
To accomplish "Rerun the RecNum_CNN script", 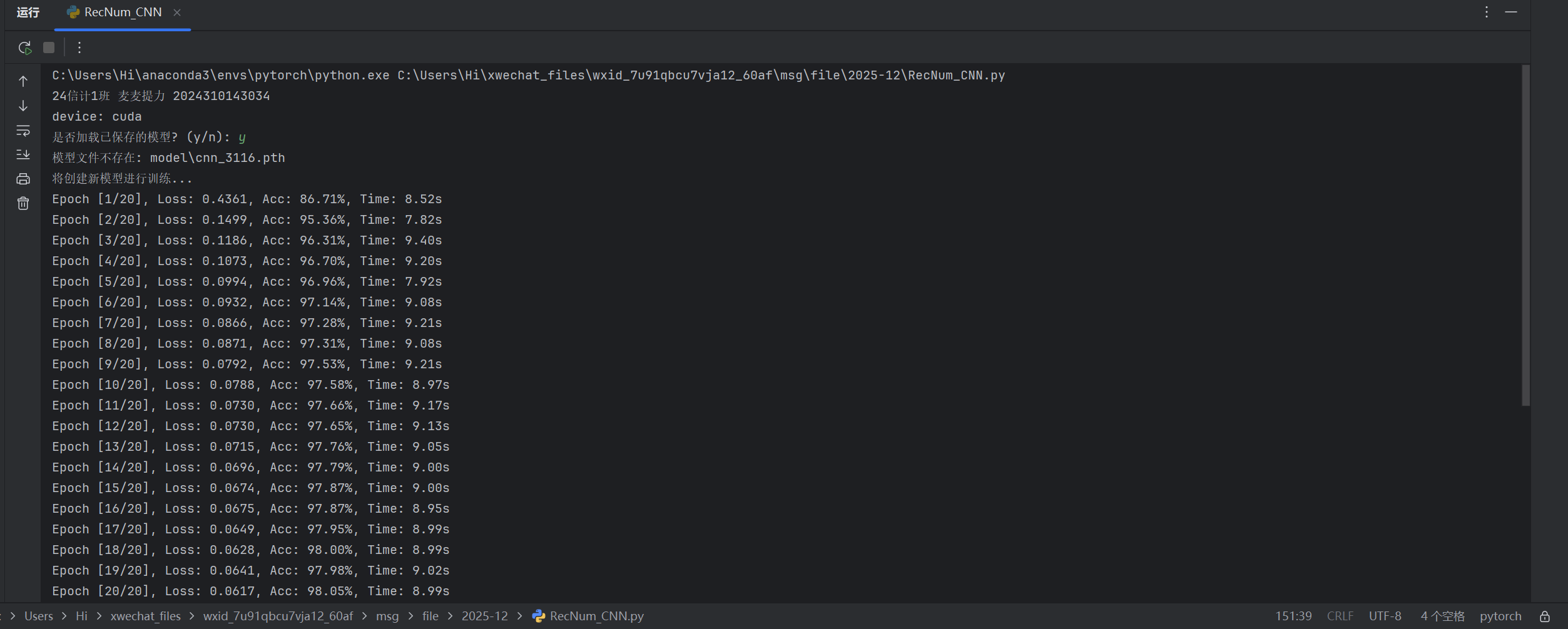I will click(24, 48).
